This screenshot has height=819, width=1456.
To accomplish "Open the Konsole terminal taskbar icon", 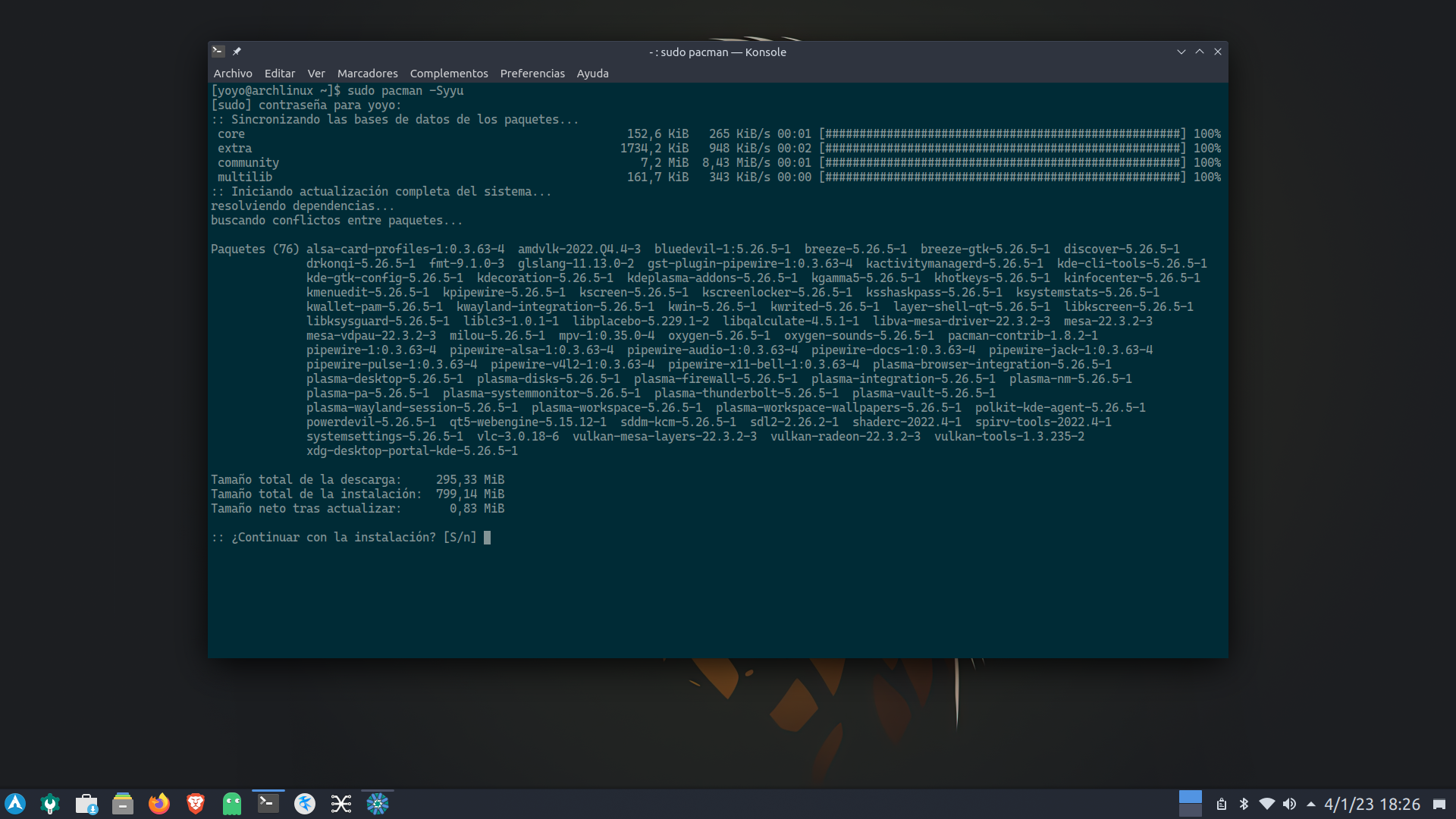I will (268, 804).
